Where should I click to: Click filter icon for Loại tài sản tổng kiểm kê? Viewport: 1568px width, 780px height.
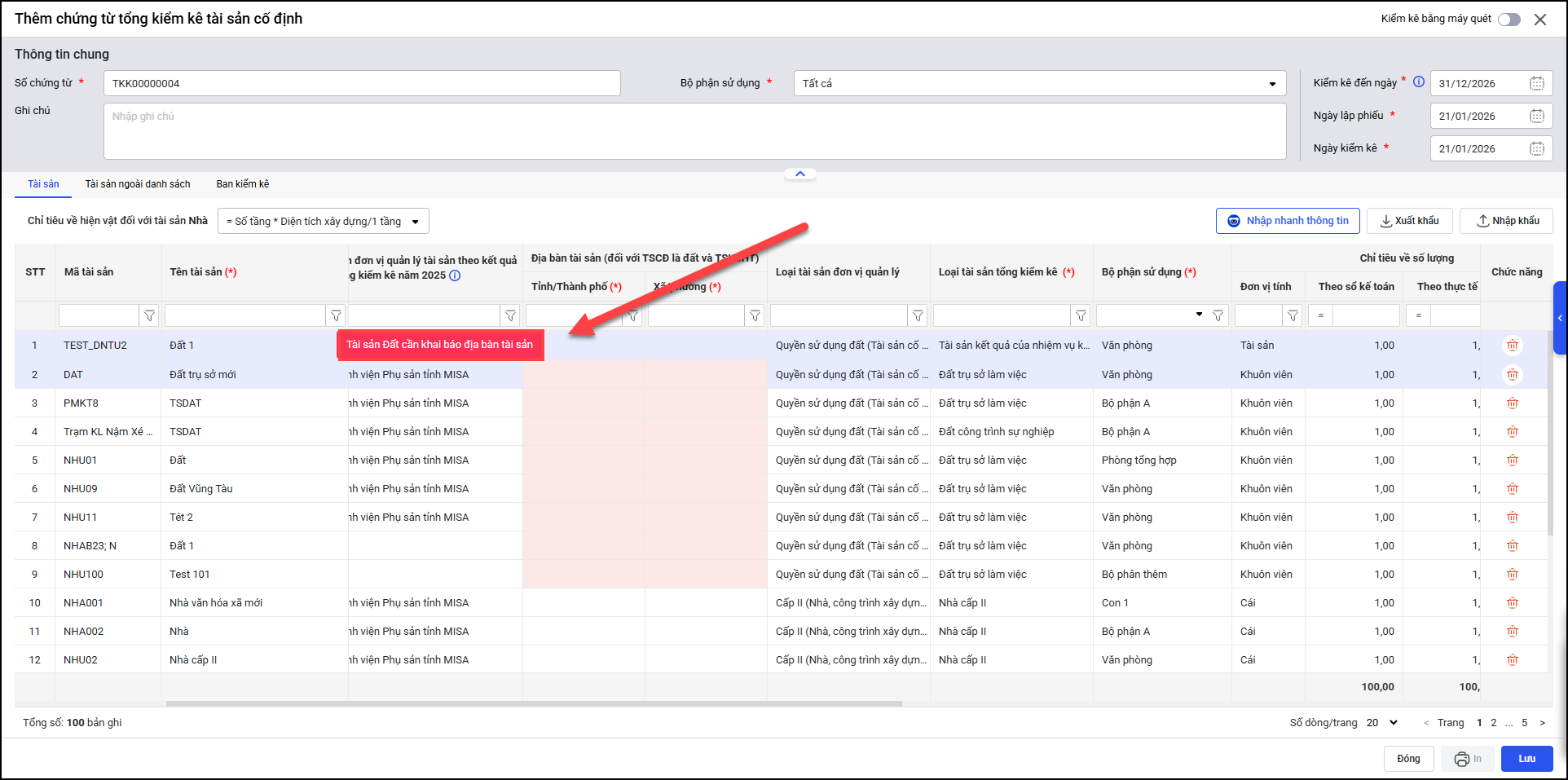[x=1081, y=315]
